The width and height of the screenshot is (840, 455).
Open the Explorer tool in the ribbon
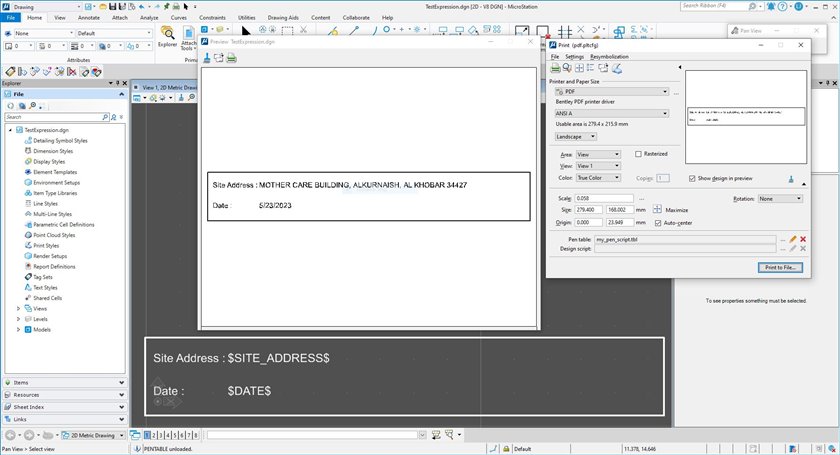pyautogui.click(x=168, y=35)
